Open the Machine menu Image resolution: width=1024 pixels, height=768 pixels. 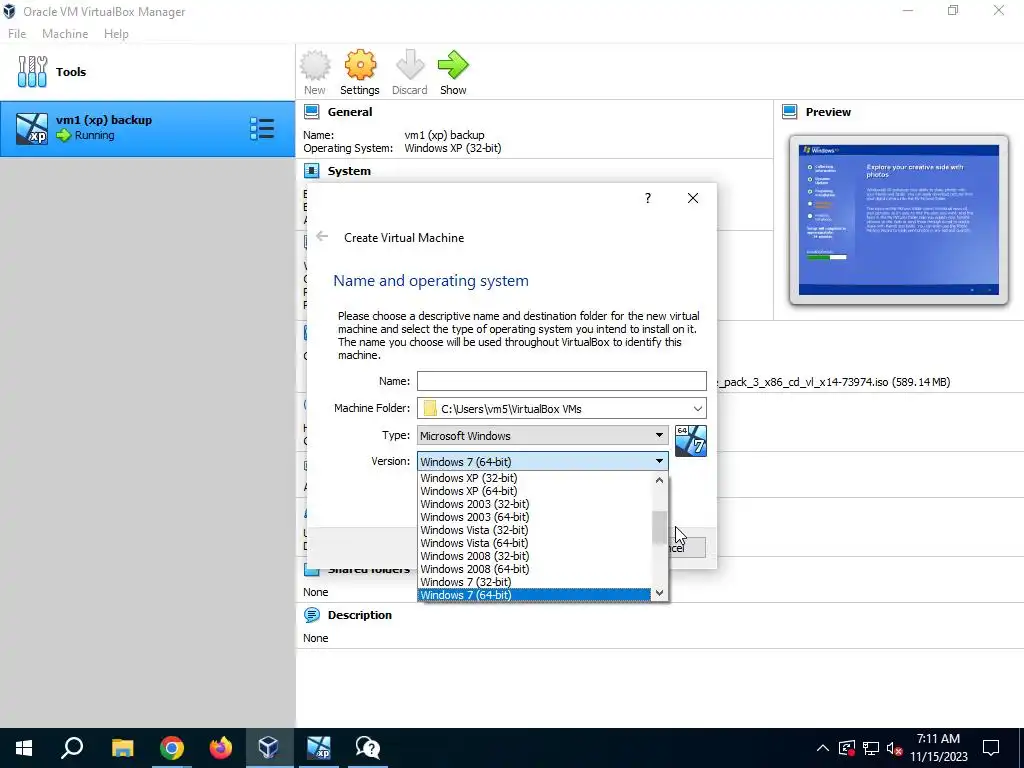(x=65, y=34)
